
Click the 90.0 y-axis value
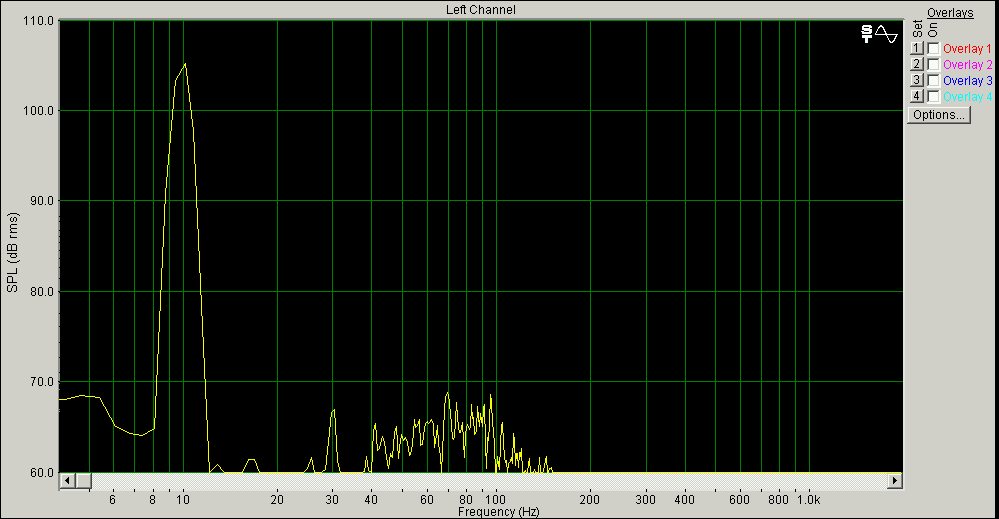[x=43, y=201]
